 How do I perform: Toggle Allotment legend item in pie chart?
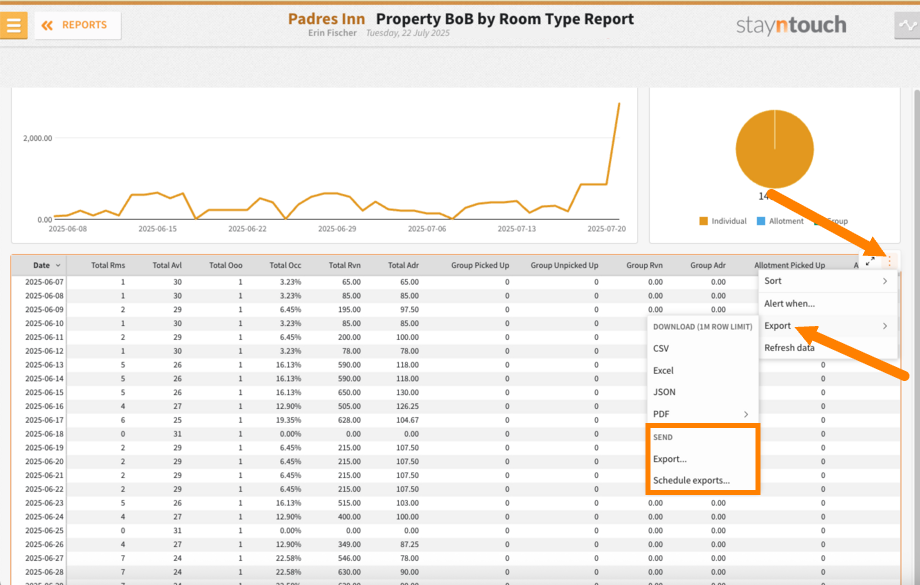(780, 221)
